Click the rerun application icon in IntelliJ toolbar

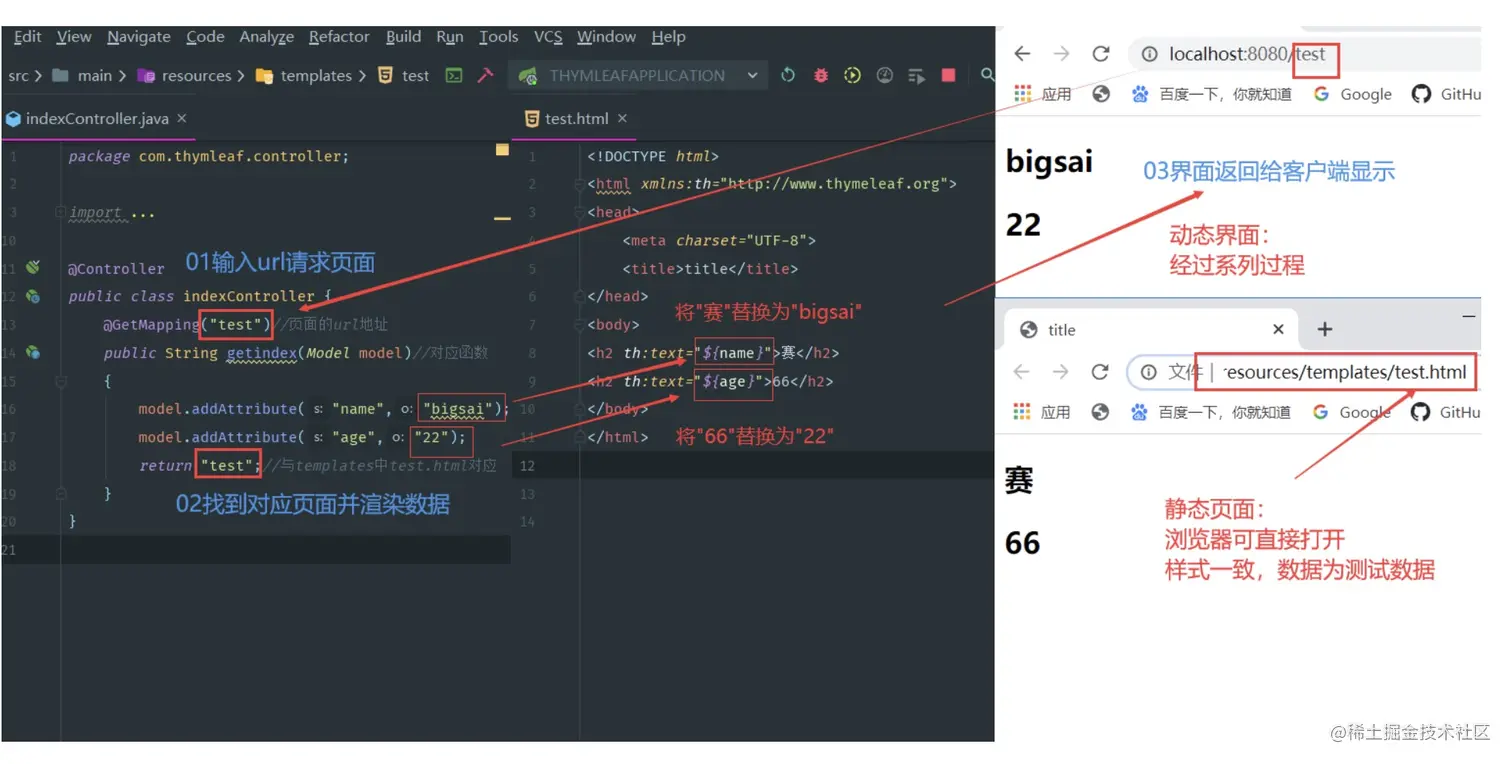tap(788, 75)
